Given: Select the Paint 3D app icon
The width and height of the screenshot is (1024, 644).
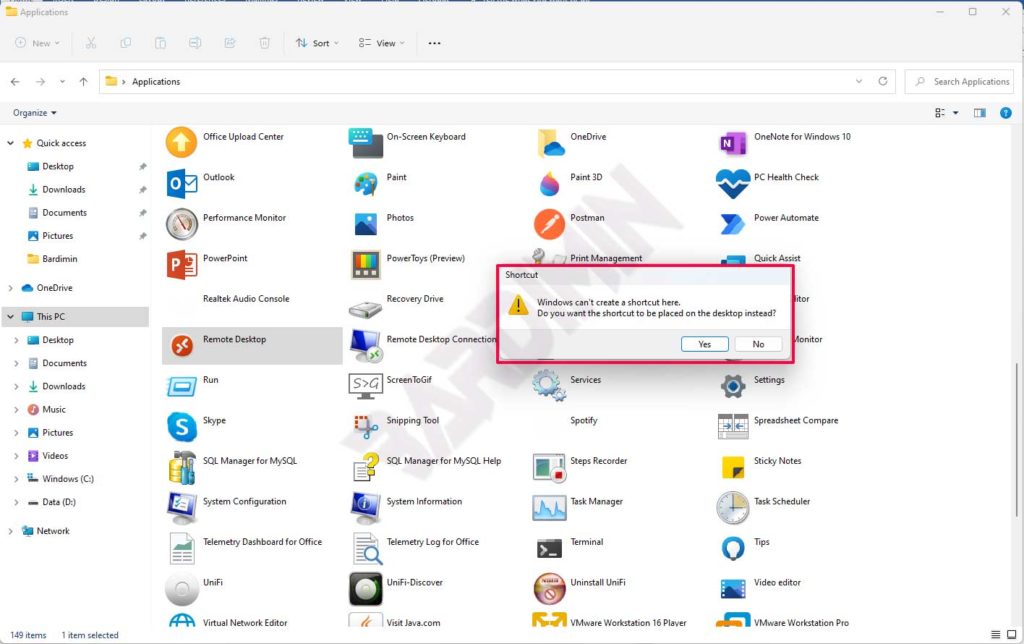Looking at the screenshot, I should click(549, 184).
